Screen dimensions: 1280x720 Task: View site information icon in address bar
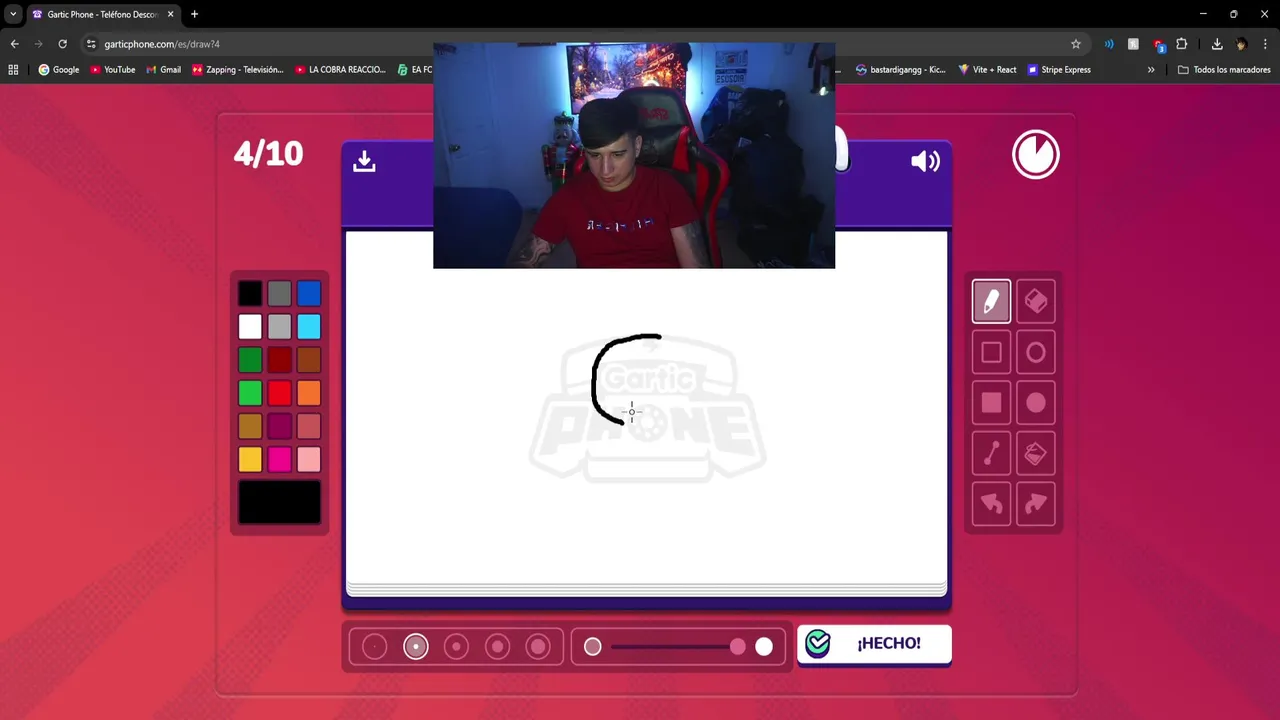click(91, 44)
